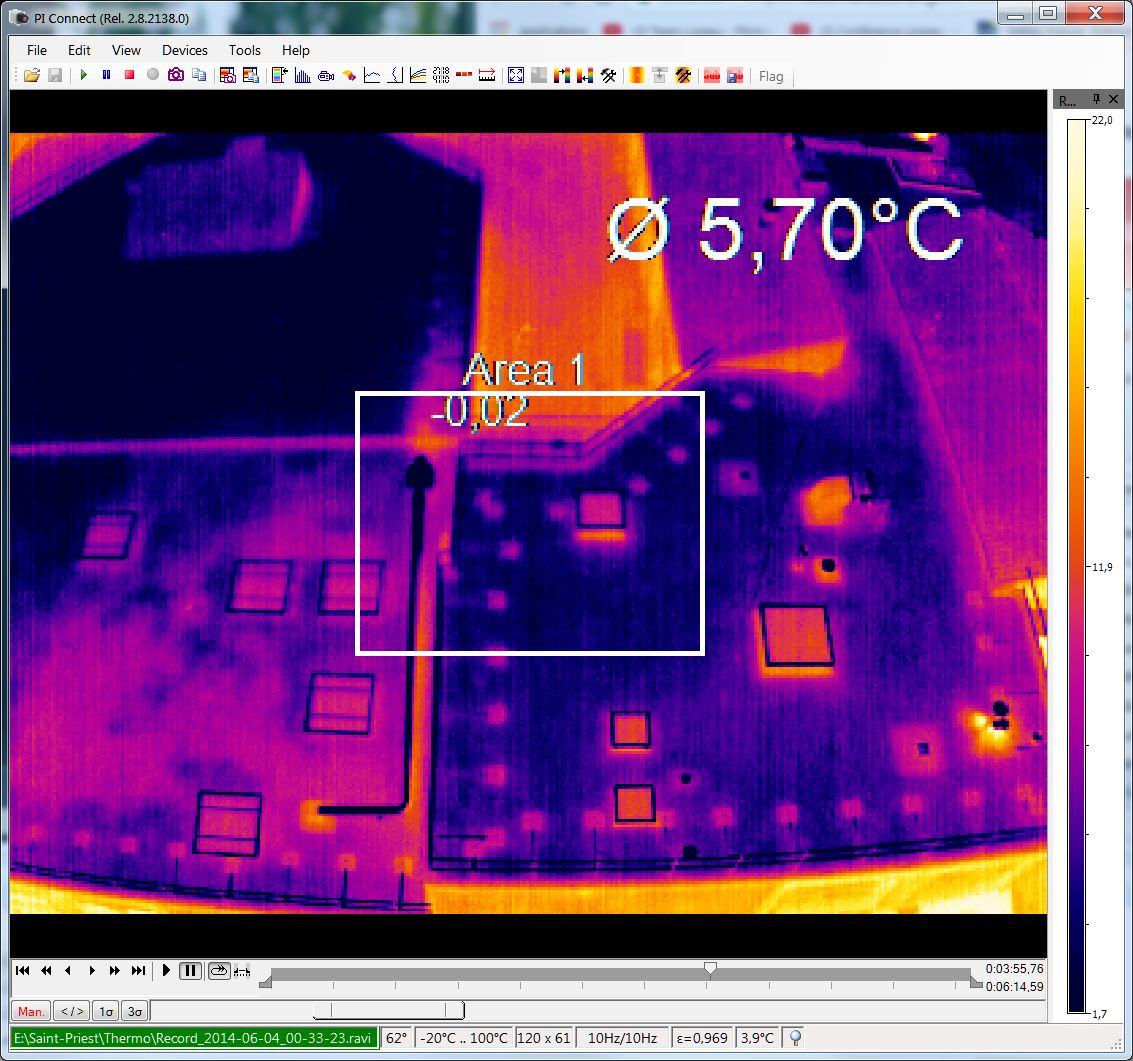Toggle the loop playback button
1133x1061 pixels.
click(218, 971)
